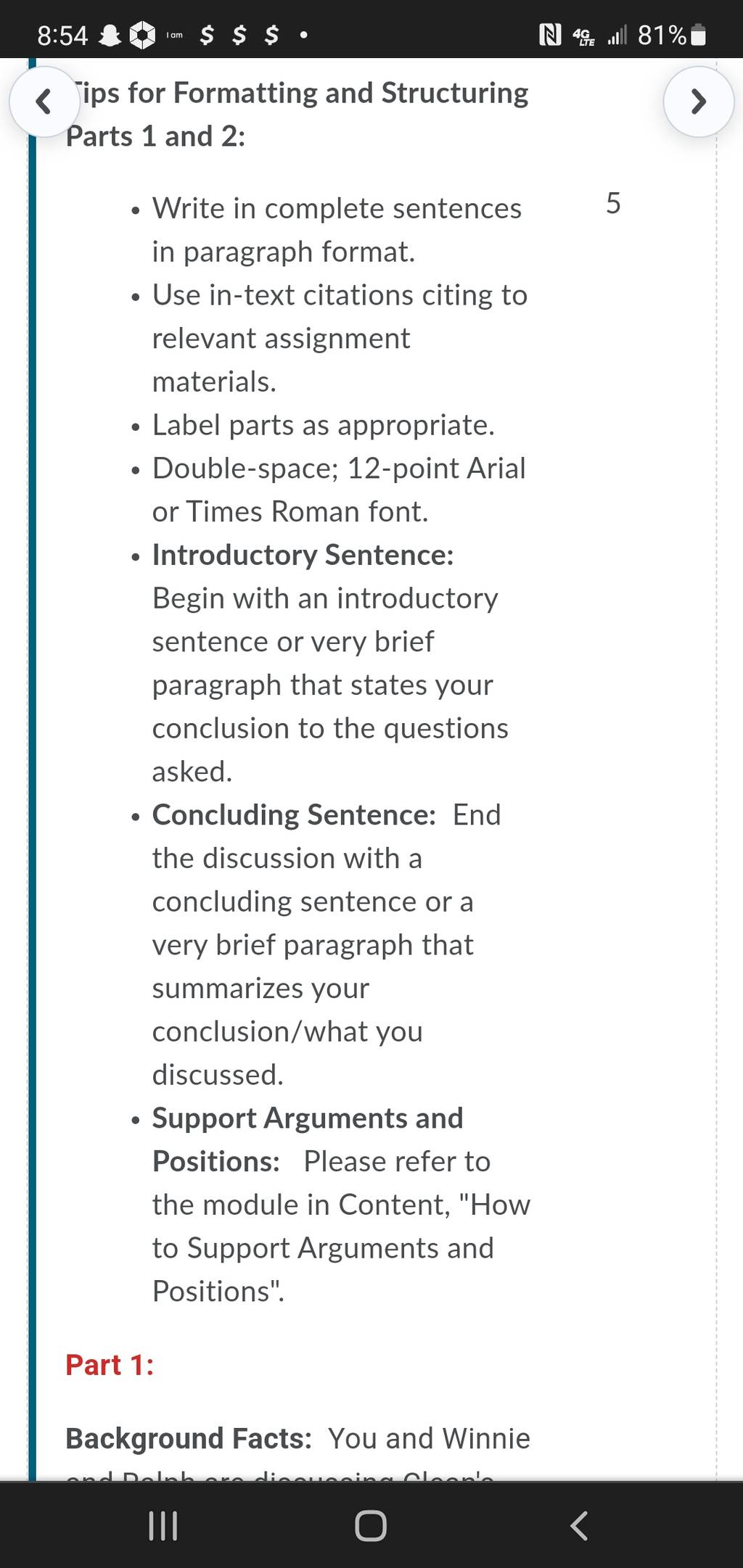743x1568 pixels.
Task: Tap the NFC status icon
Action: 550,35
